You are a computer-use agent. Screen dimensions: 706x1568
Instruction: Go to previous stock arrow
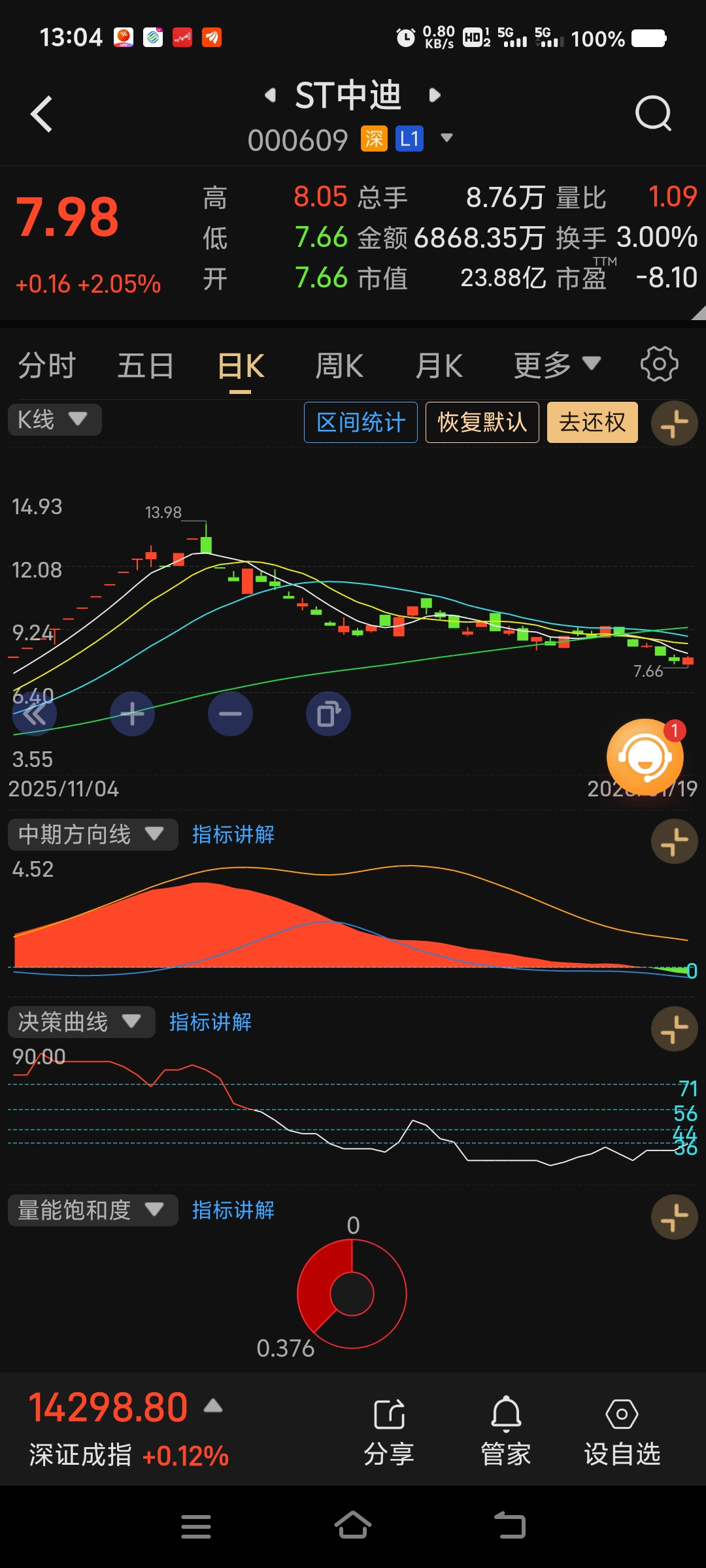point(270,95)
